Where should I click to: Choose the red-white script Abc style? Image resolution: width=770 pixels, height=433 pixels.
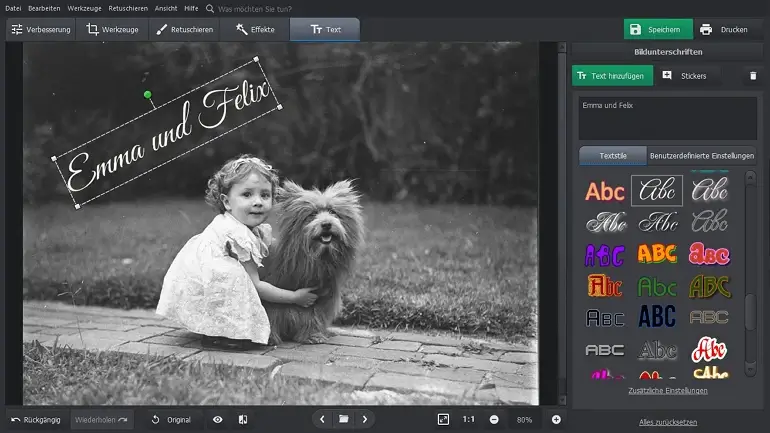tap(709, 350)
